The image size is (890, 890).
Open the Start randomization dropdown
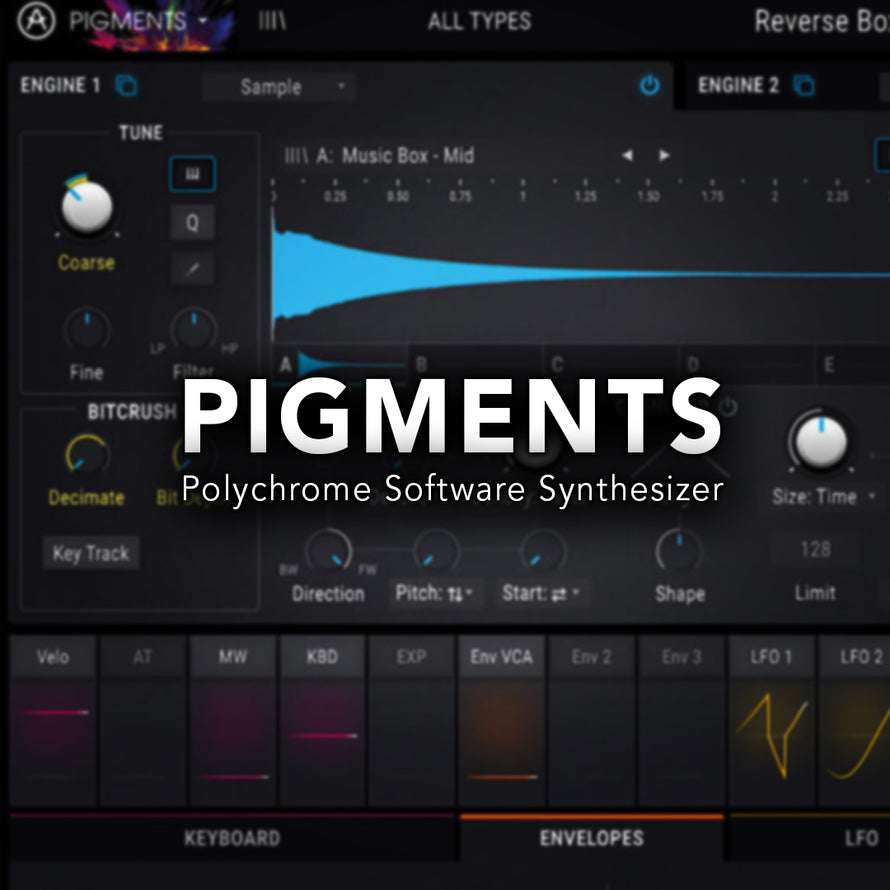541,593
